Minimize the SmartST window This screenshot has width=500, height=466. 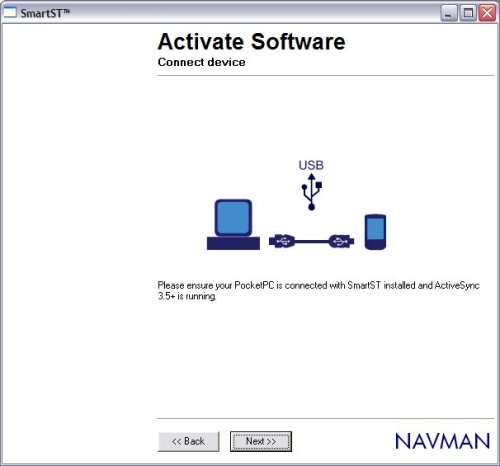coord(449,13)
